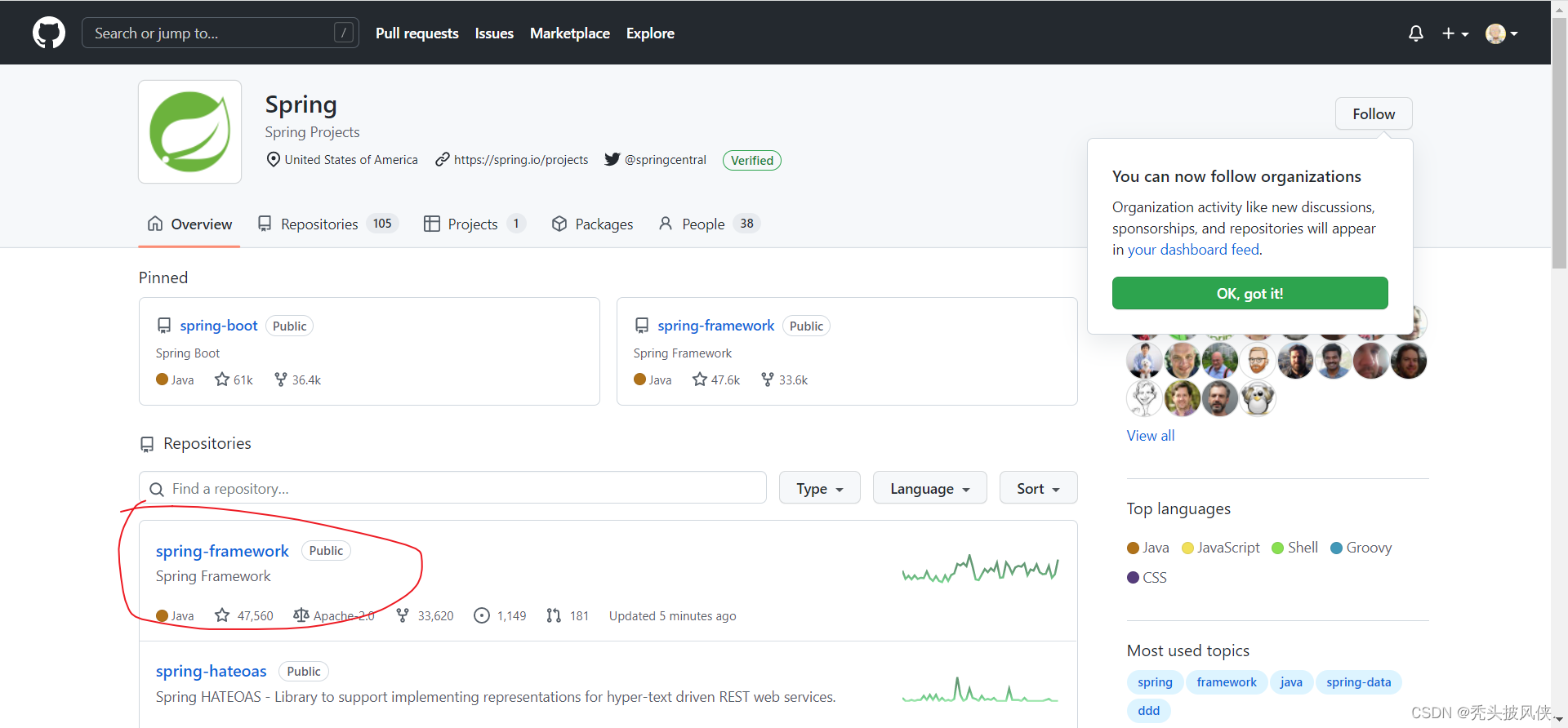Image resolution: width=1568 pixels, height=728 pixels.
Task: Click the Updated 5 minutes ago text
Action: pyautogui.click(x=672, y=616)
